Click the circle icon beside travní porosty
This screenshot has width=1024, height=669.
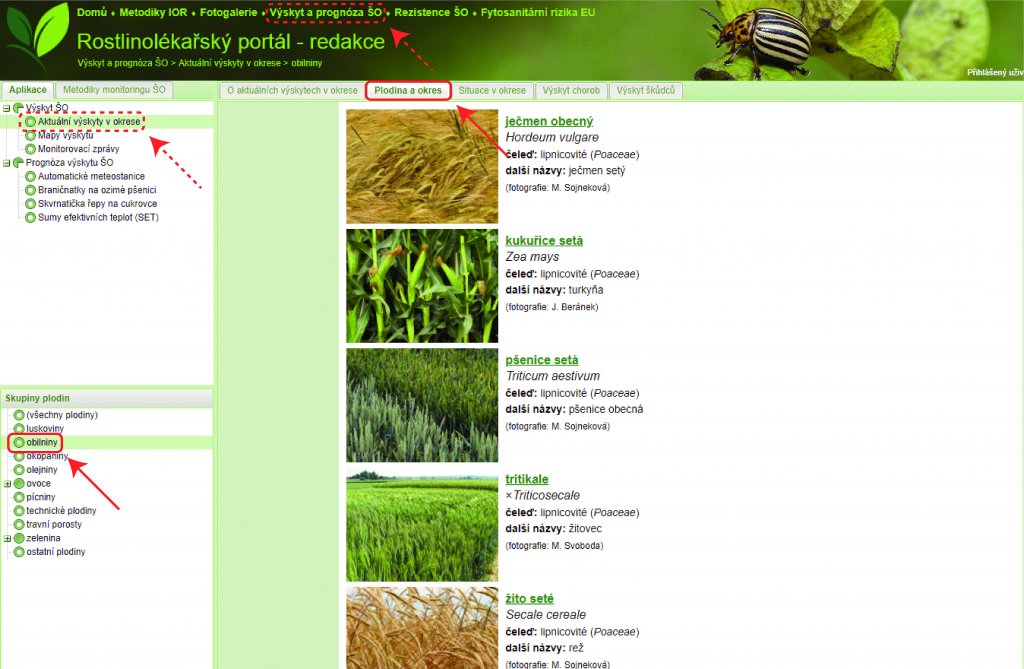click(x=19, y=525)
